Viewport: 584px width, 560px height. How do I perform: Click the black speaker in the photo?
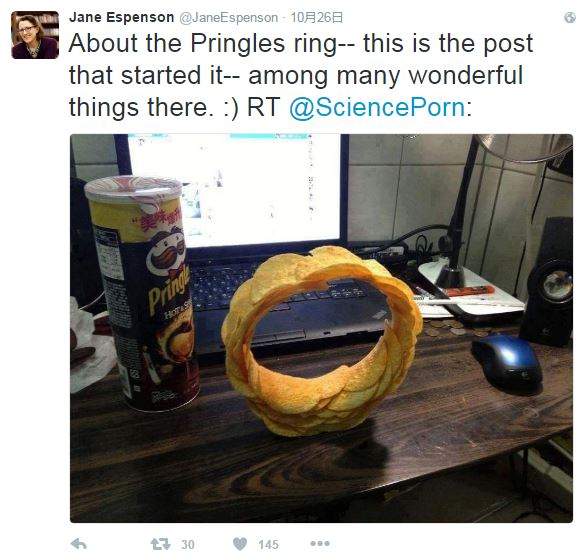point(547,282)
